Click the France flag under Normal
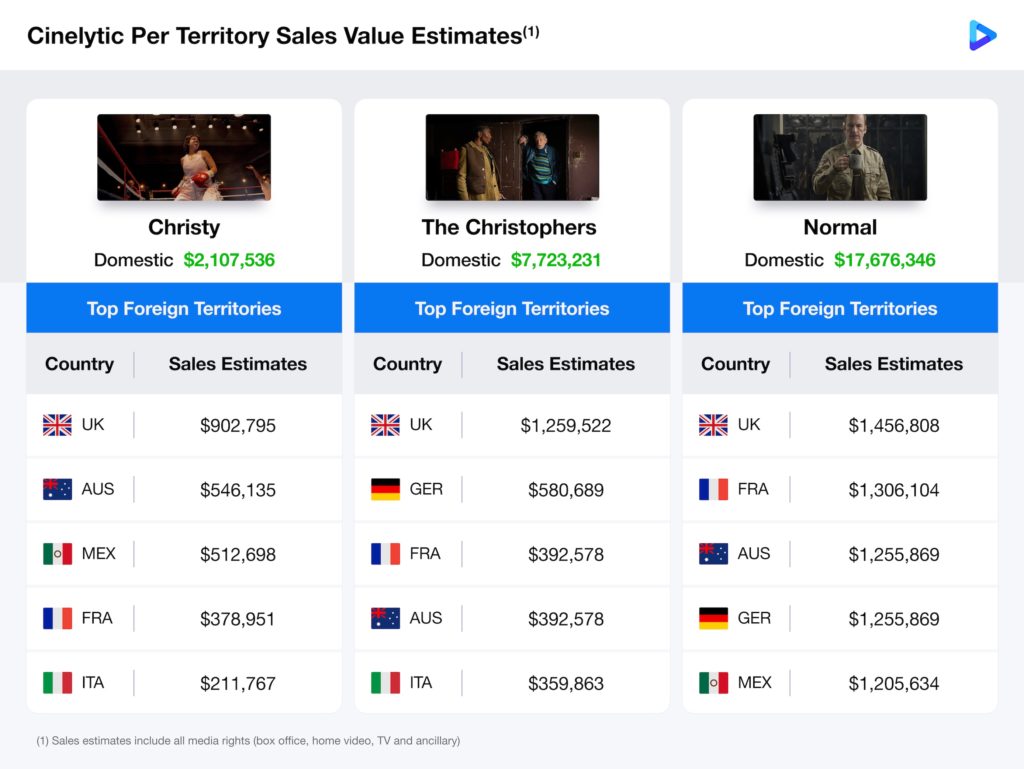This screenshot has height=769, width=1024. coord(713,489)
